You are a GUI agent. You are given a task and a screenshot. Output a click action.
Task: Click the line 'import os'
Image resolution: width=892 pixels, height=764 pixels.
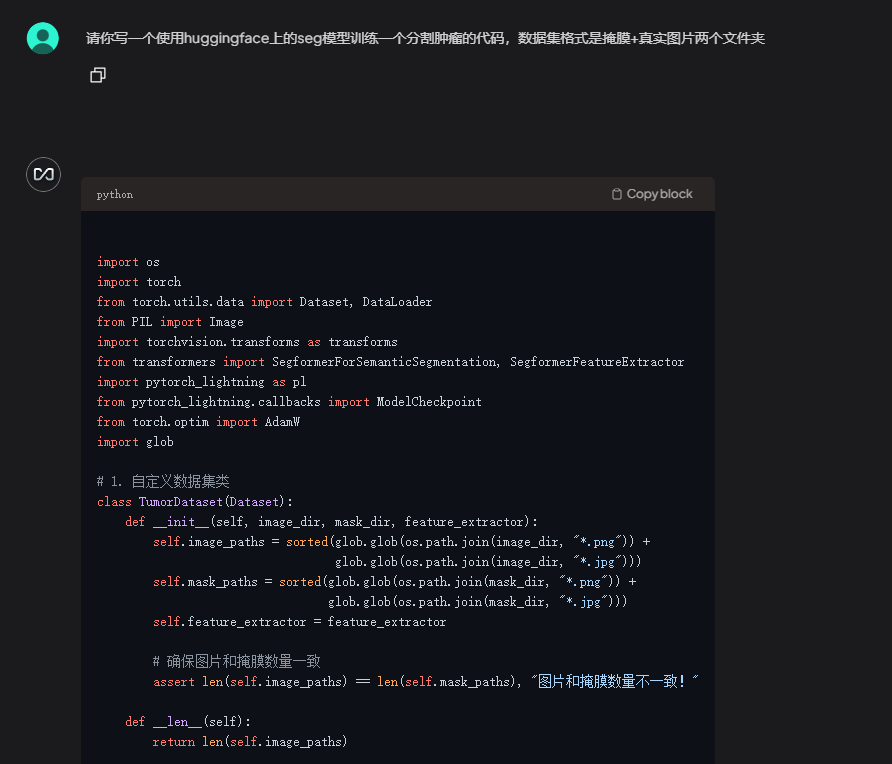(x=128, y=262)
